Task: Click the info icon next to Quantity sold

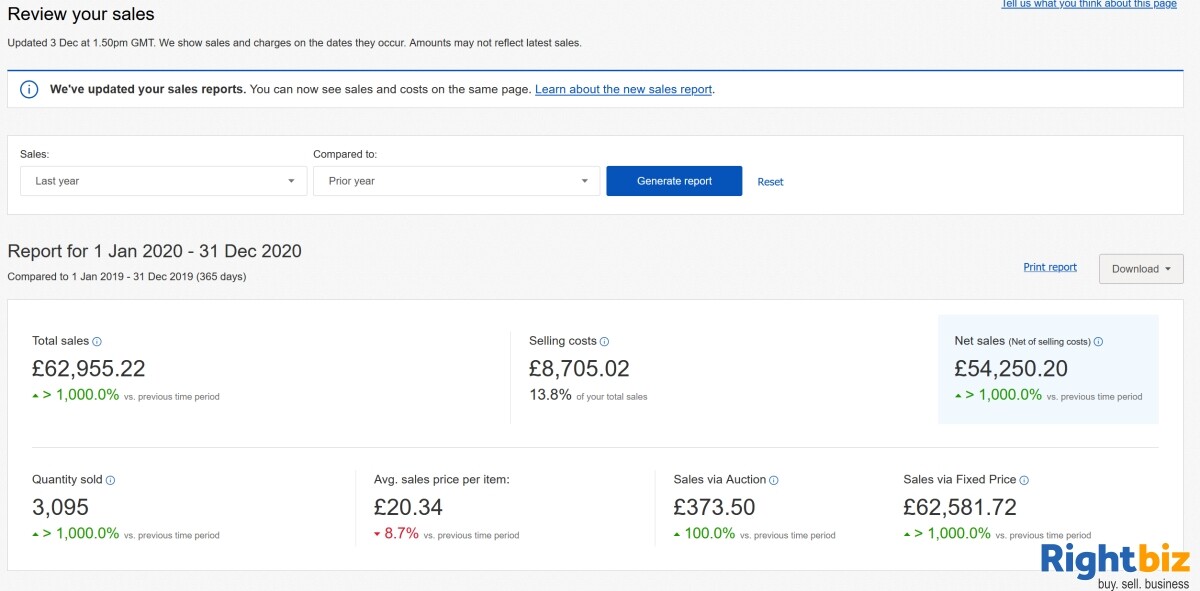Action: [x=110, y=480]
